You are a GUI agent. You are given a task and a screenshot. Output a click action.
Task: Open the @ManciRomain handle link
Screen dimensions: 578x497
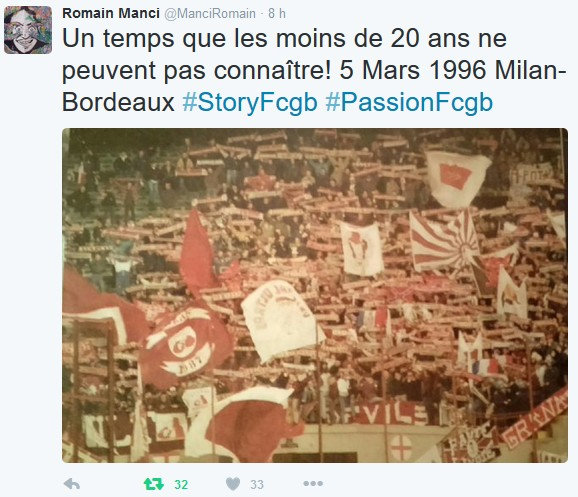coord(209,14)
